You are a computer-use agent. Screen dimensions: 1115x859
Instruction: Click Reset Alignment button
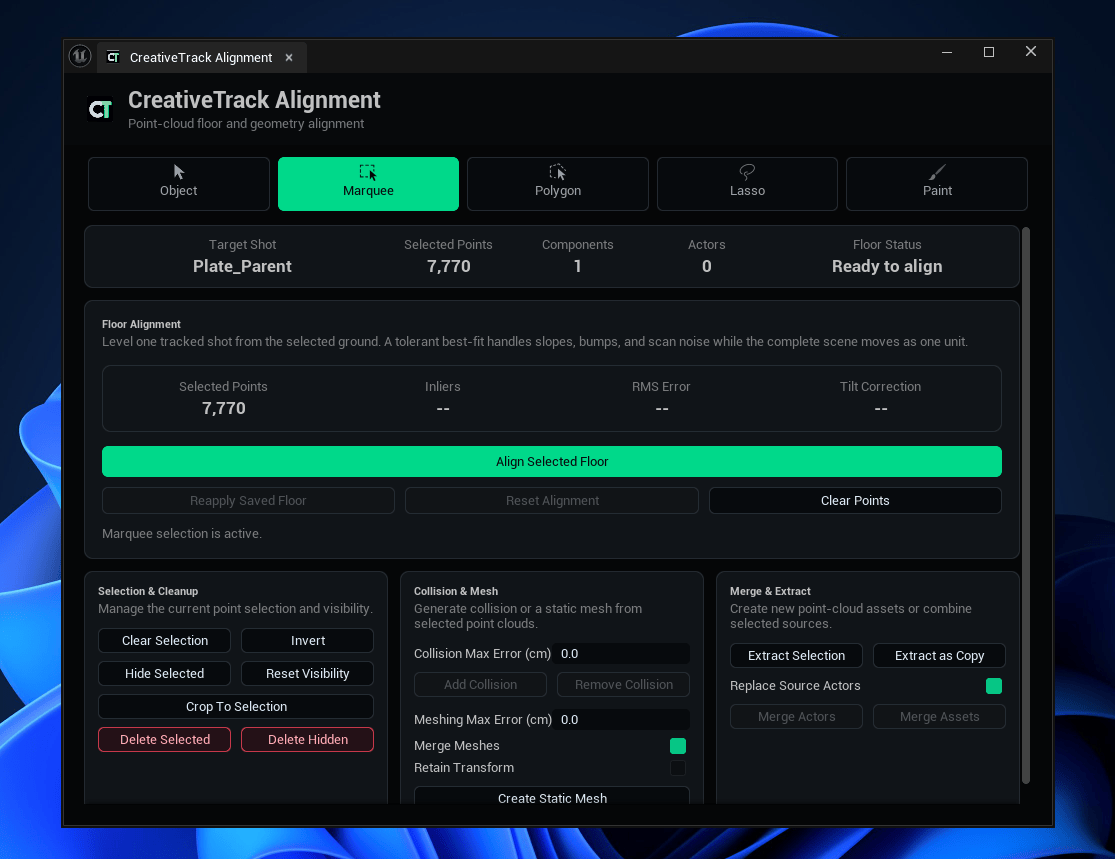(x=552, y=501)
